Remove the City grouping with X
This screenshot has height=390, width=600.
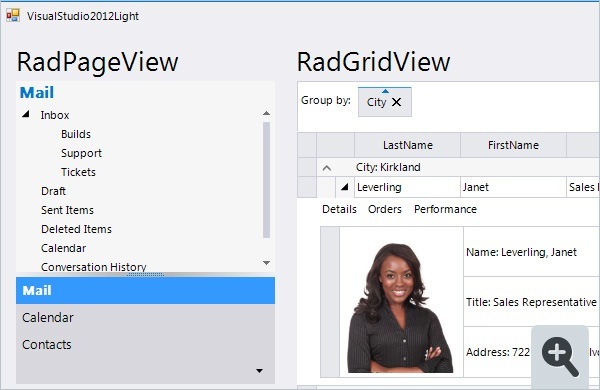pyautogui.click(x=397, y=102)
